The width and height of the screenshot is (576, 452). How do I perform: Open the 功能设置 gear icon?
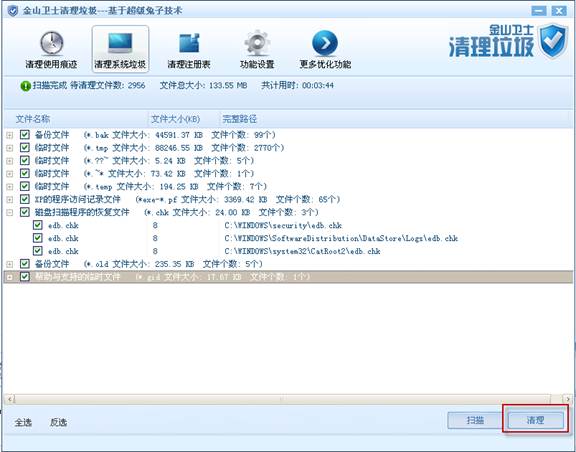[257, 43]
